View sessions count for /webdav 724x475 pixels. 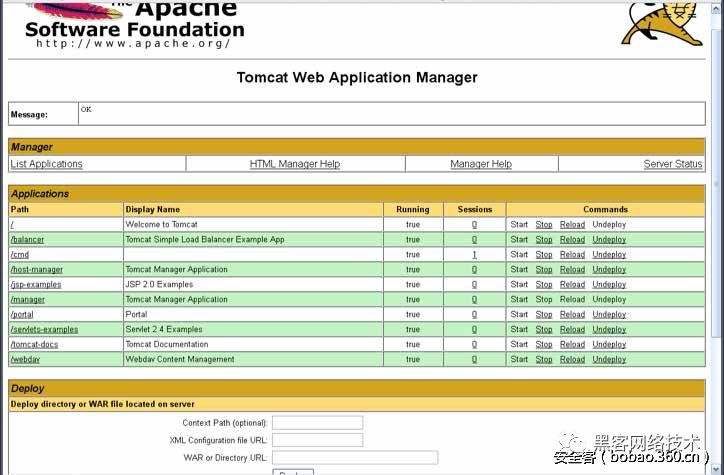474,359
